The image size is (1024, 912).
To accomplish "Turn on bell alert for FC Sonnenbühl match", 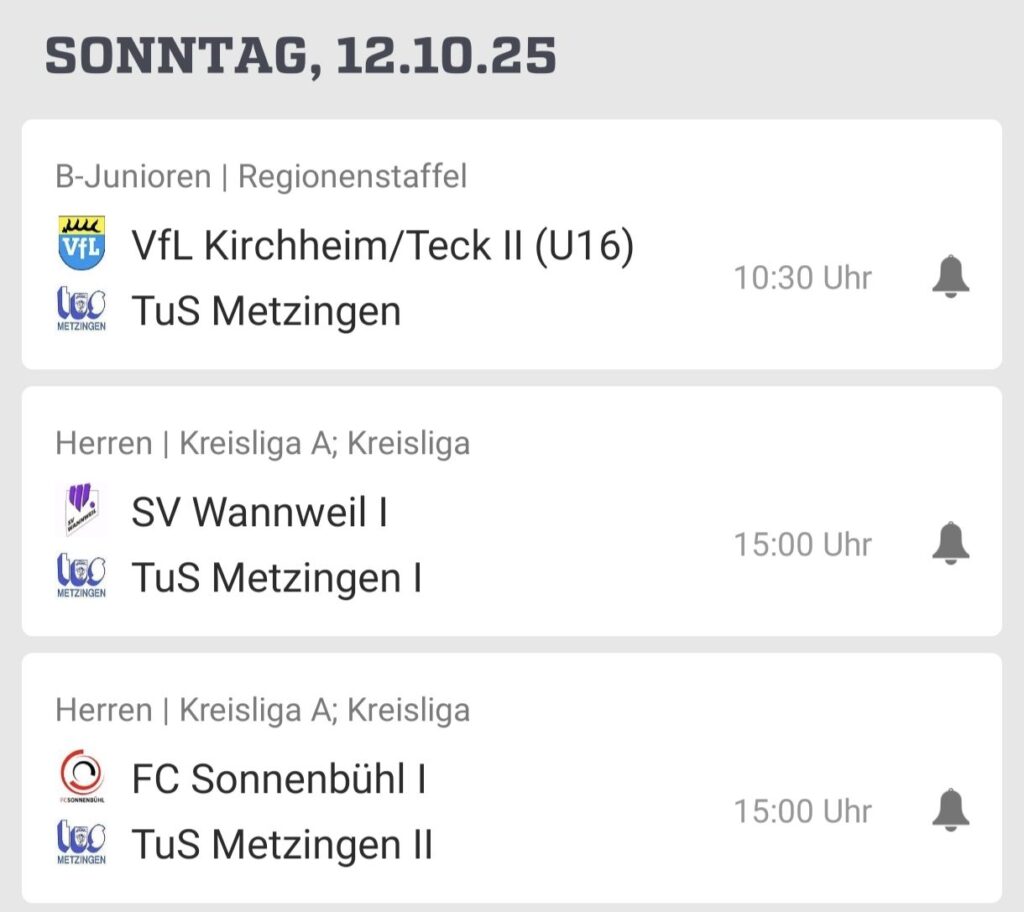I will coord(951,811).
